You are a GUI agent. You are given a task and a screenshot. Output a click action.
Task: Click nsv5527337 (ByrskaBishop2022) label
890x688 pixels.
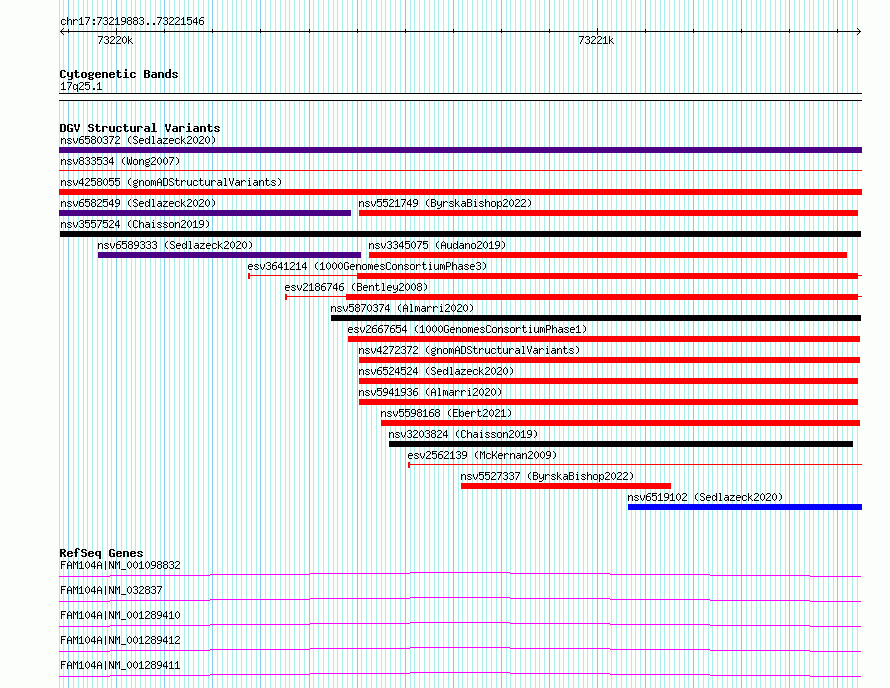[x=547, y=476]
